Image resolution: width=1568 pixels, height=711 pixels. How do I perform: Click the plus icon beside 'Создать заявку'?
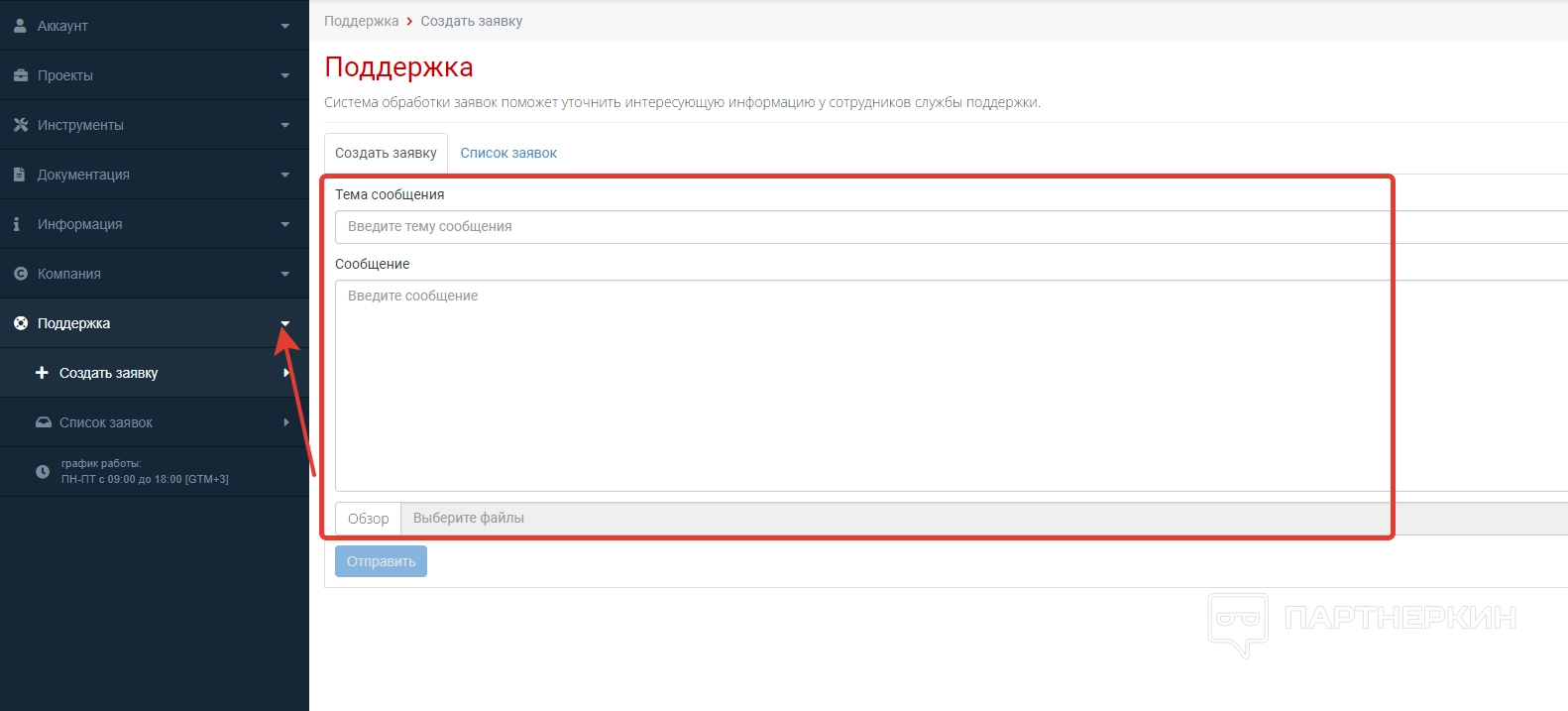[x=42, y=373]
